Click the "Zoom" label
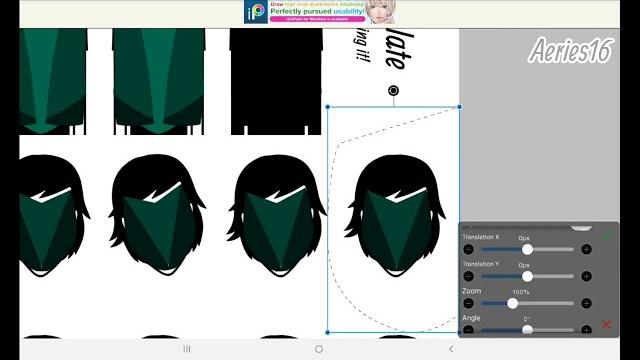 [x=471, y=291]
